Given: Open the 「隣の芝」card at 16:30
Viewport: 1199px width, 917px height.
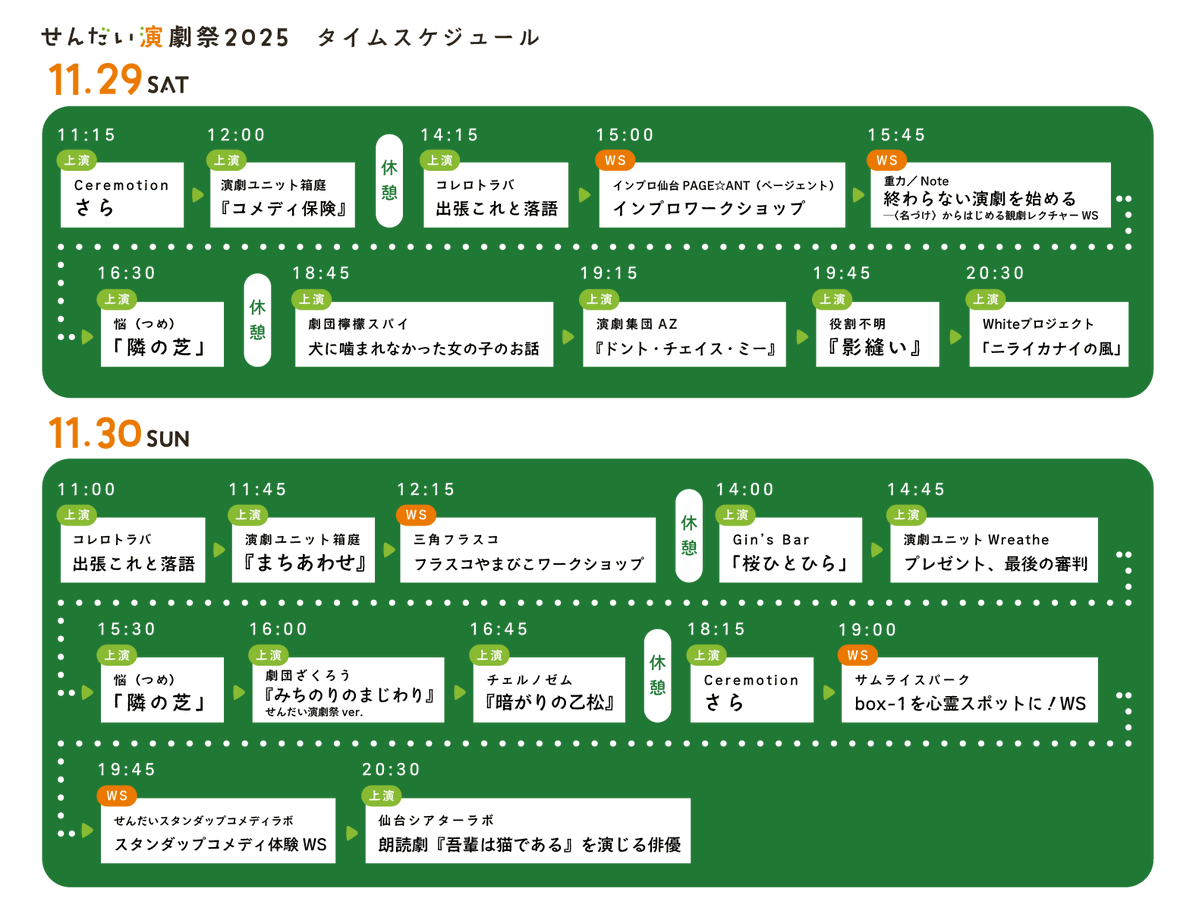Looking at the screenshot, I should pyautogui.click(x=162, y=334).
